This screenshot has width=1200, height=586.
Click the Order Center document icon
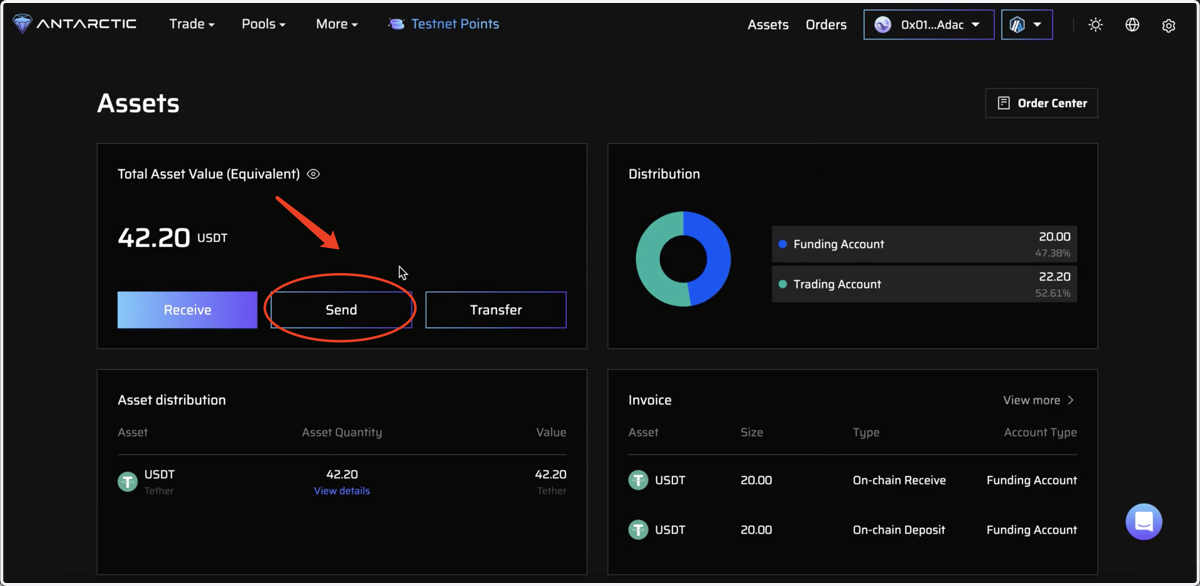point(1003,103)
